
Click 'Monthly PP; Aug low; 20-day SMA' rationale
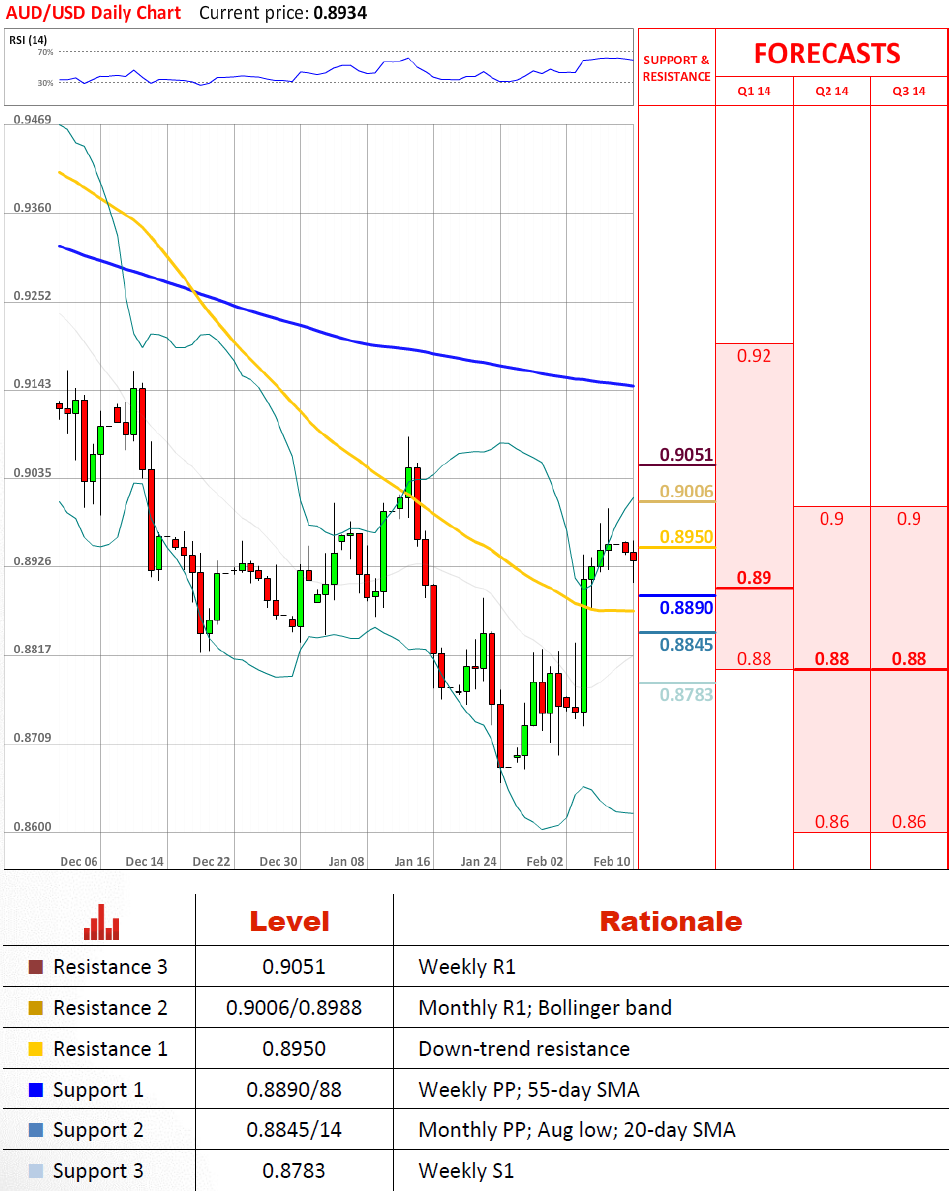tap(577, 1130)
